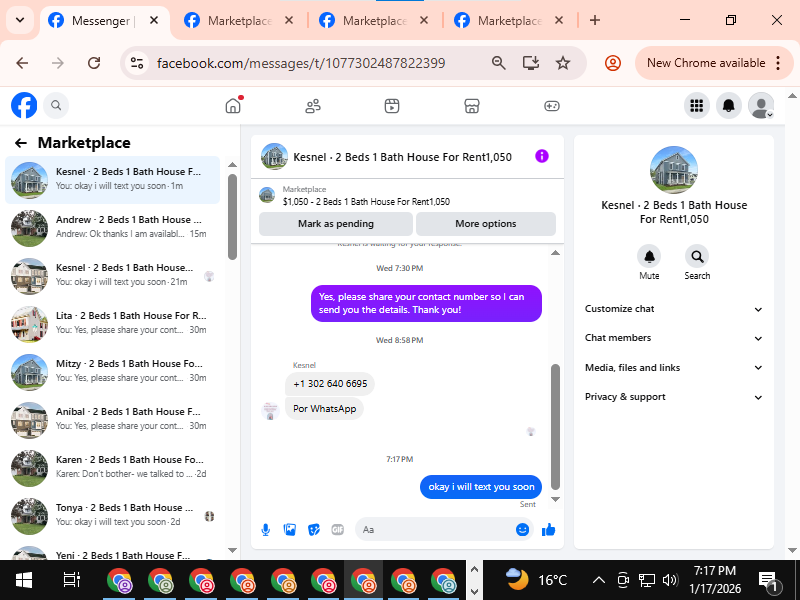This screenshot has width=800, height=600.
Task: Open conversation information purple icon
Action: tap(542, 156)
